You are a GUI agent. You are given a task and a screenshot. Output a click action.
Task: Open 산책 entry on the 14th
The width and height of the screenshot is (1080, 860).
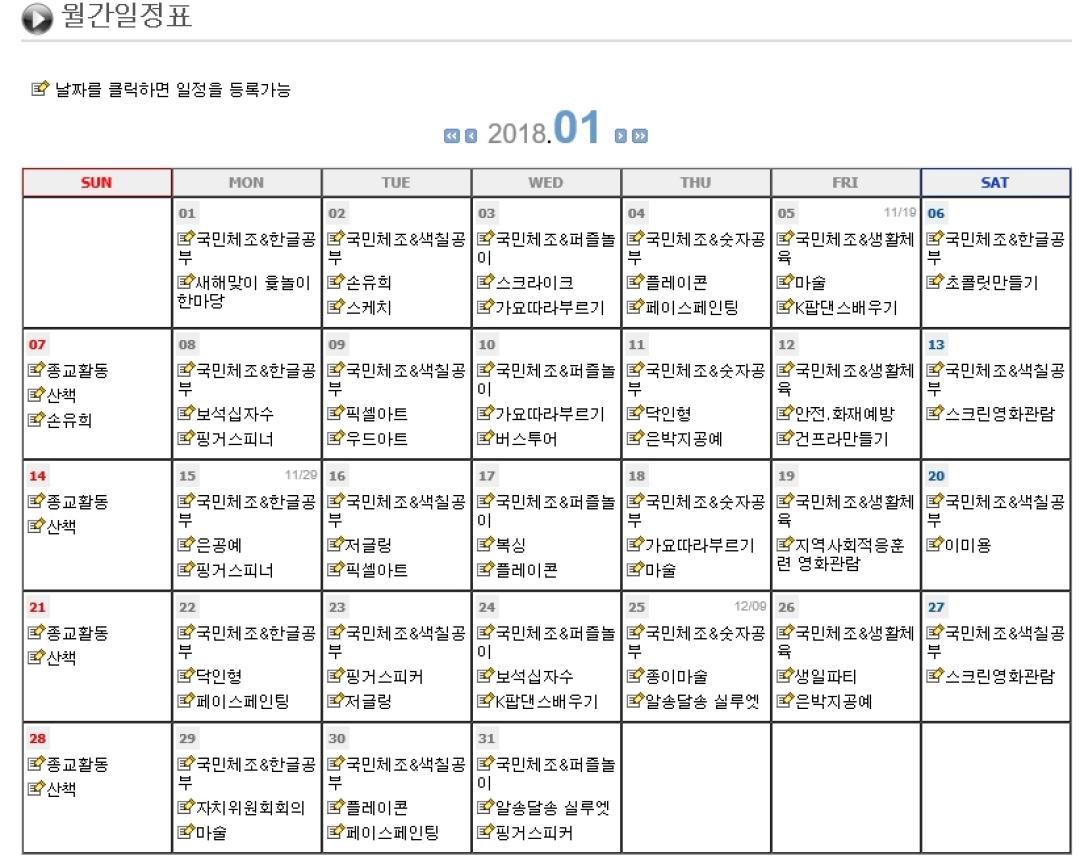tap(61, 527)
